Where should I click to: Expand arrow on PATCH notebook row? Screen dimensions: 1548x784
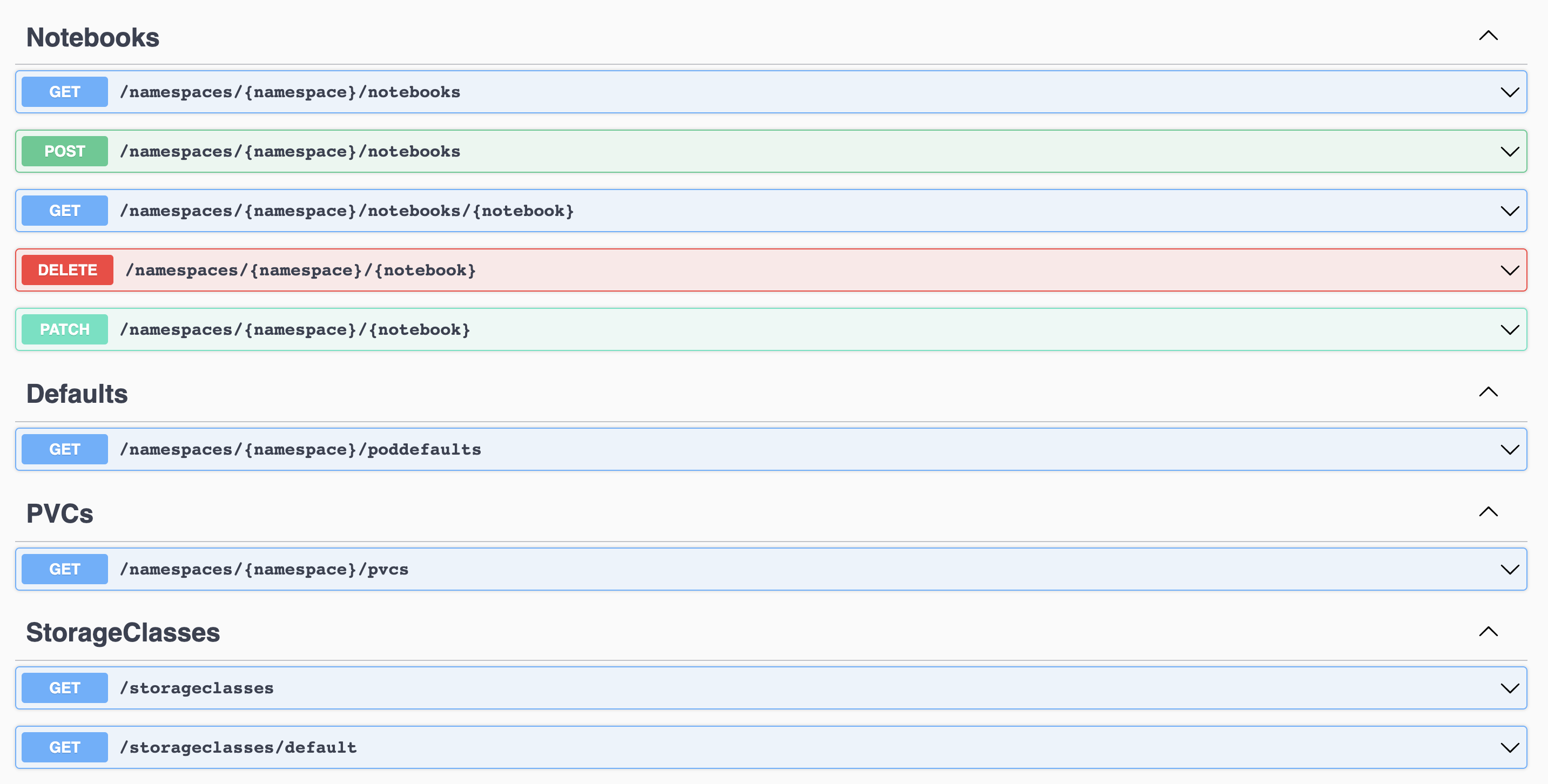point(1510,330)
